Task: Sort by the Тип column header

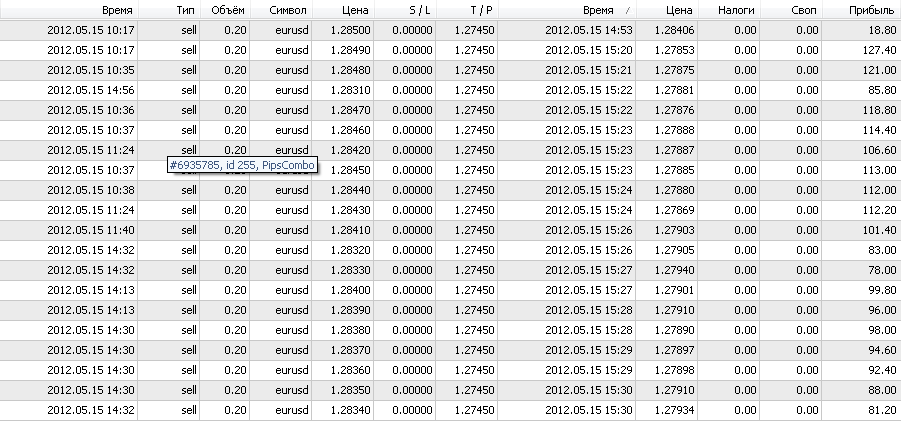Action: click(169, 10)
